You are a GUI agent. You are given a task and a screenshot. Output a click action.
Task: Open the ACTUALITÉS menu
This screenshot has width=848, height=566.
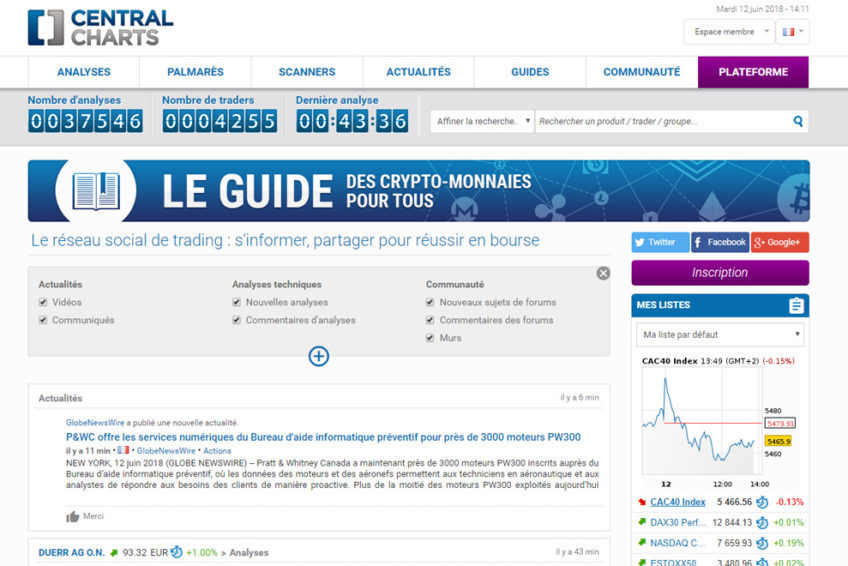click(x=418, y=72)
